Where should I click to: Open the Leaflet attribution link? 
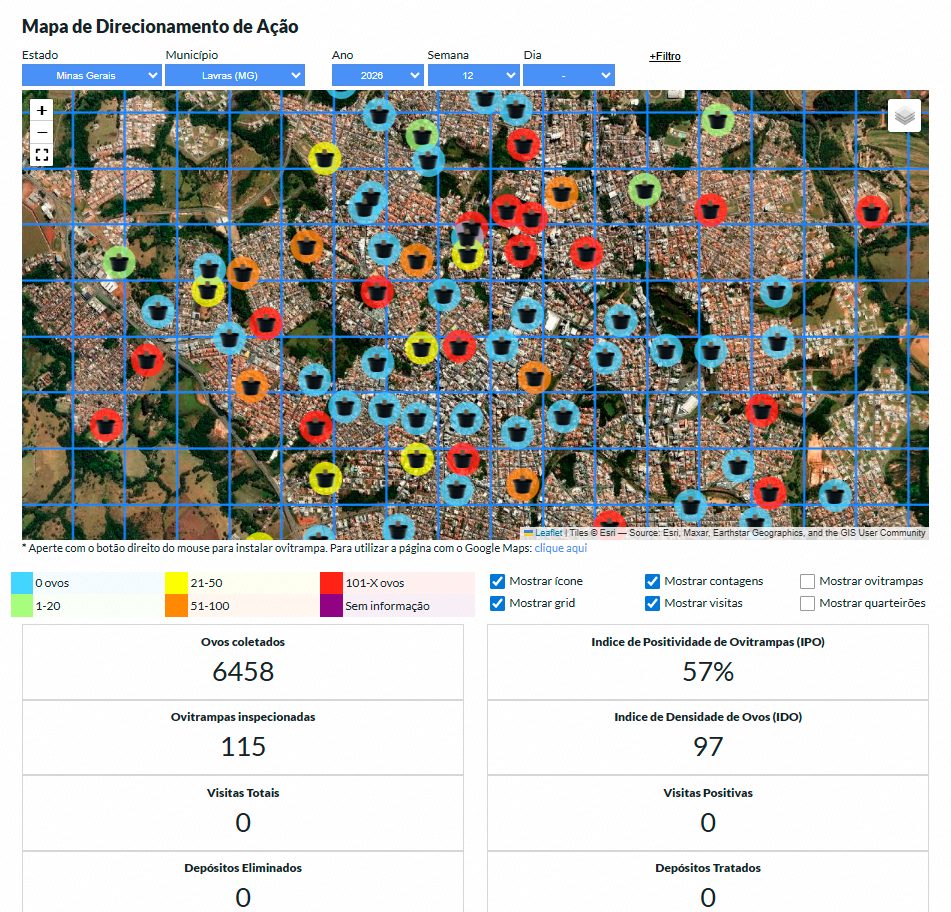pyautogui.click(x=548, y=534)
